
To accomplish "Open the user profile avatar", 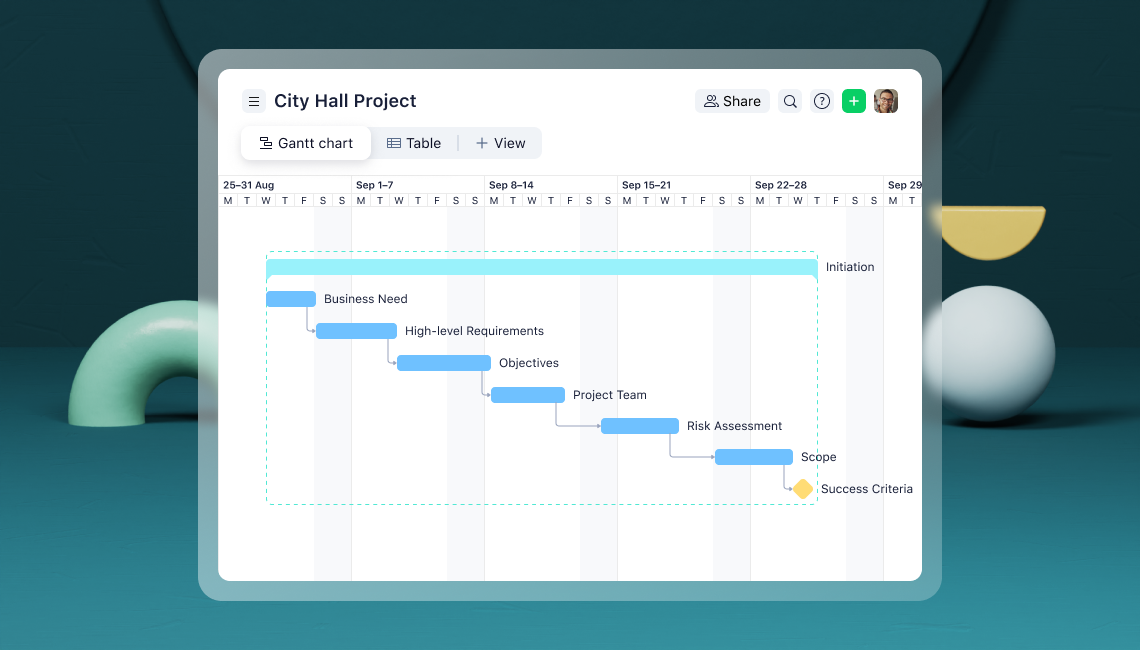I will (886, 101).
